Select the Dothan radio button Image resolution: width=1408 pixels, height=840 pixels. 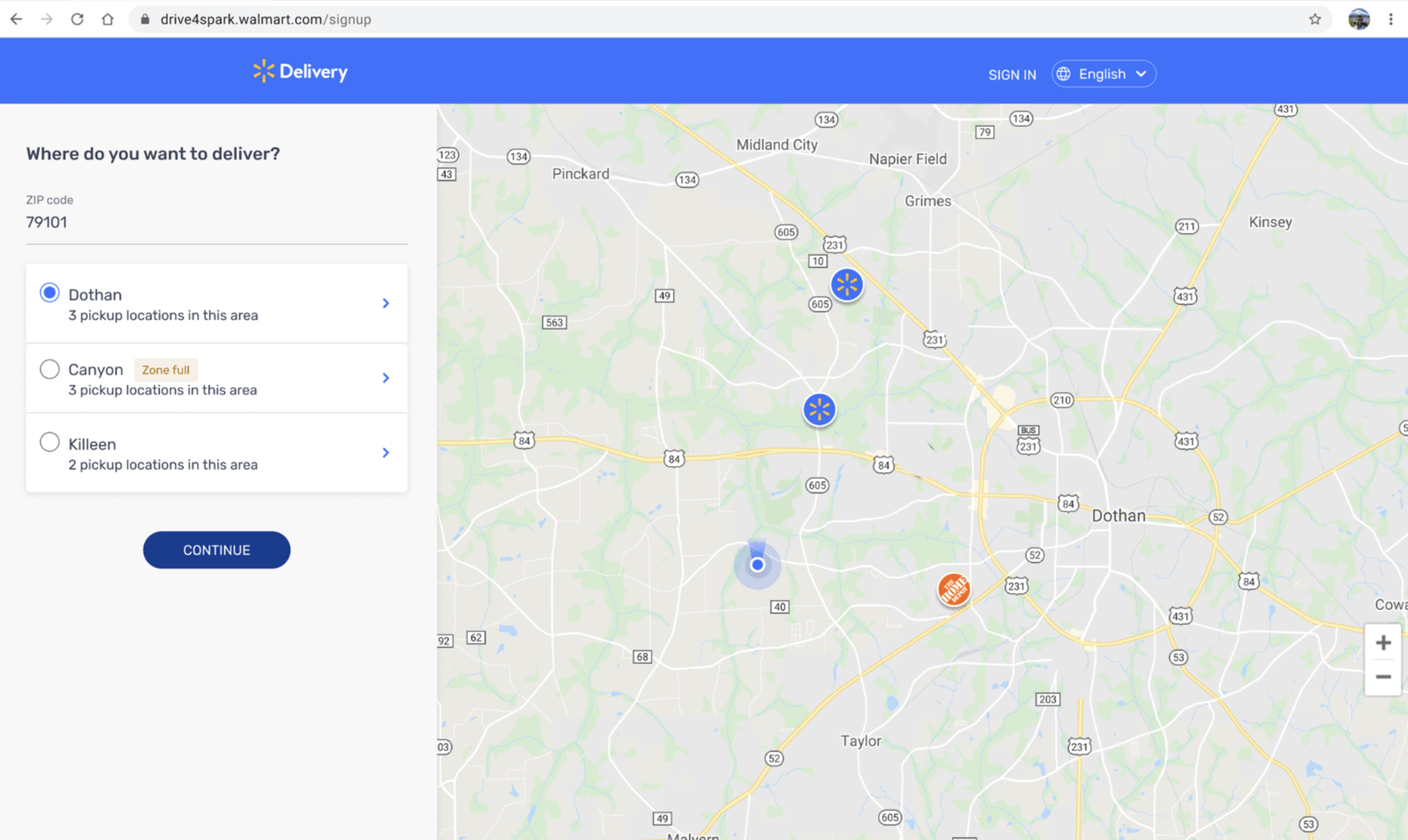pyautogui.click(x=50, y=293)
